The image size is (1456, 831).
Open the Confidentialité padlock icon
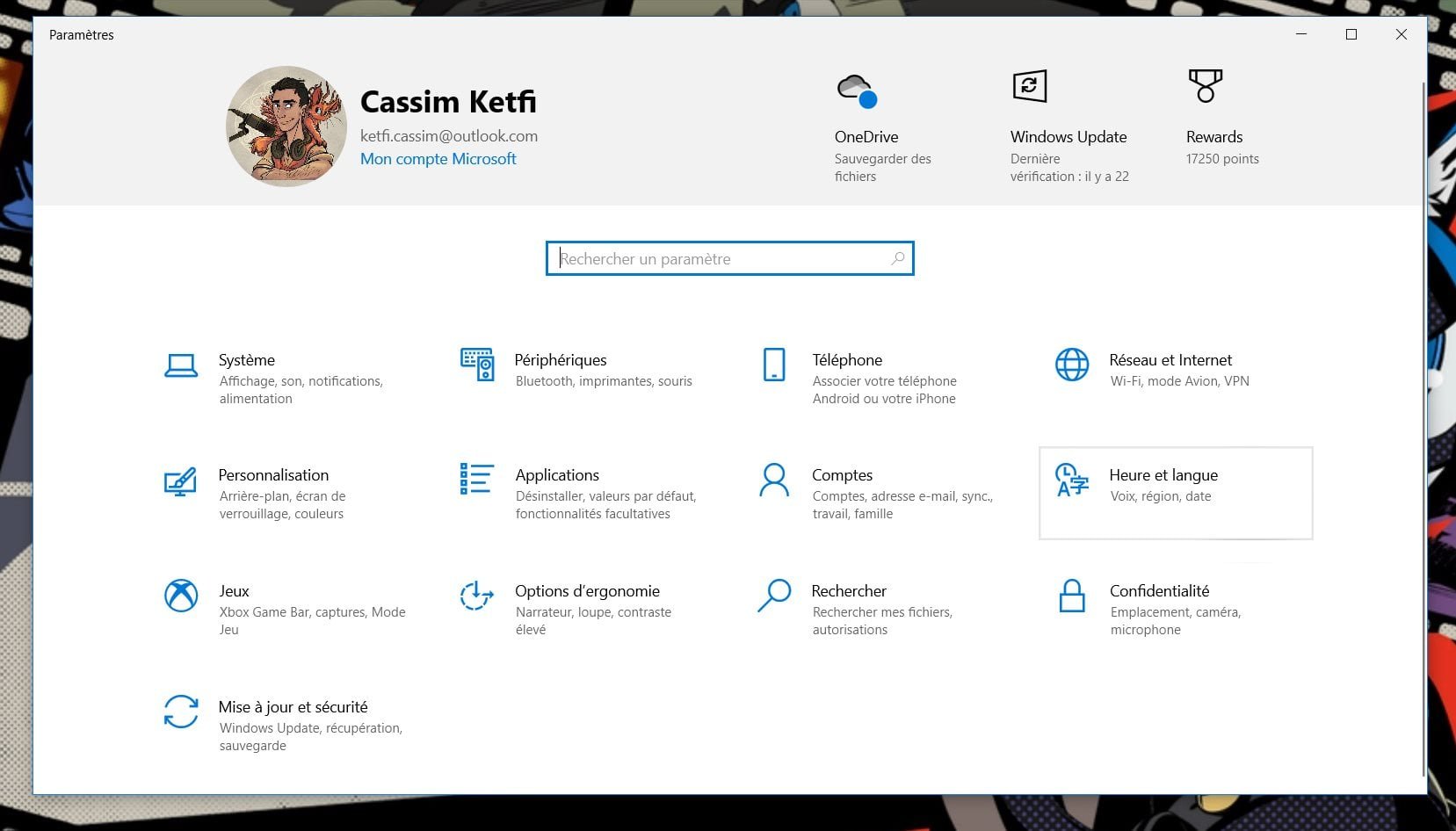click(x=1072, y=596)
